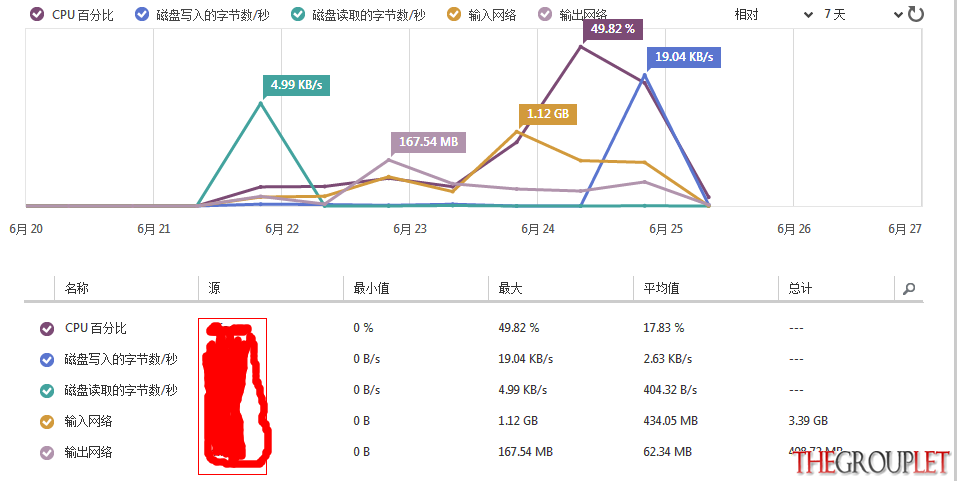Toggle 磁盘写入的字节数/秒 legend checkbox above chart

coord(142,15)
